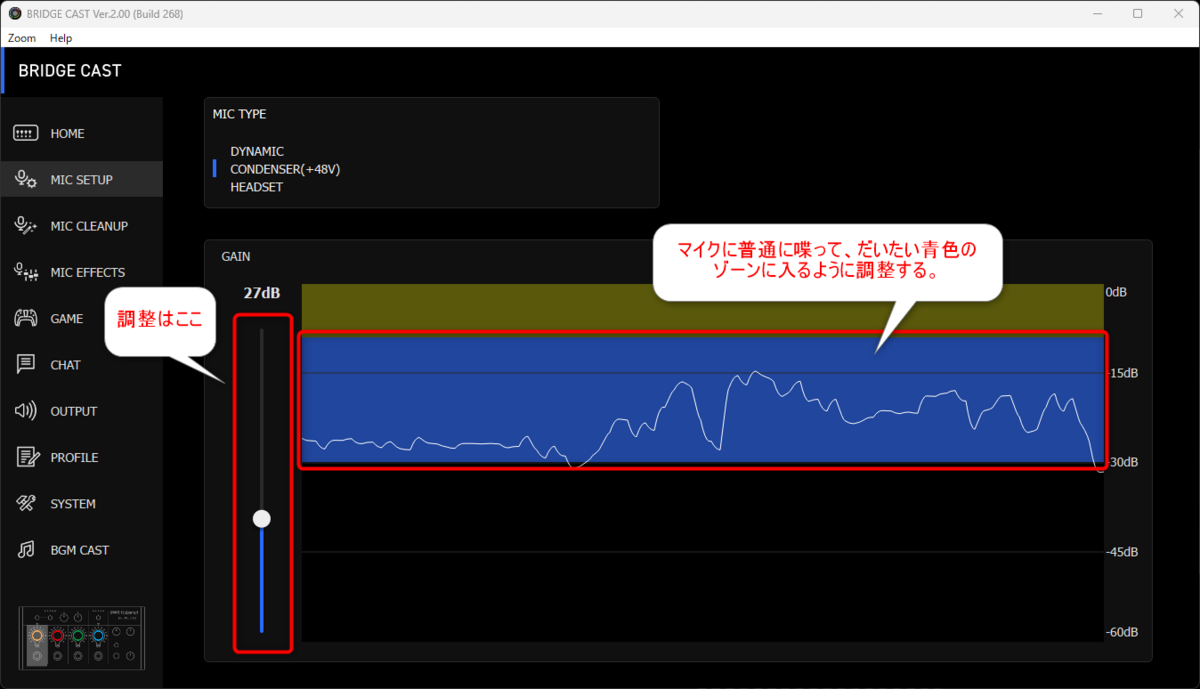Click the GAME controller icon
The width and height of the screenshot is (1200, 689).
click(x=26, y=318)
